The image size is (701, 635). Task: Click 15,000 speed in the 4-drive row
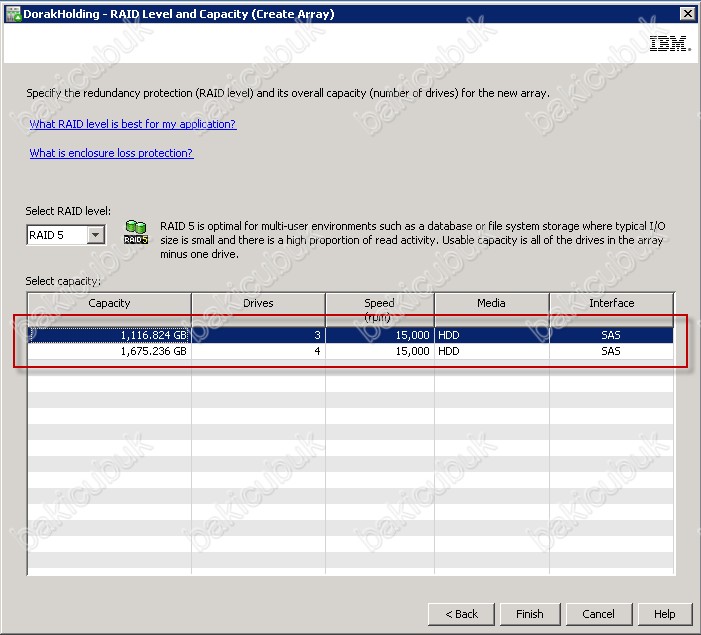380,351
